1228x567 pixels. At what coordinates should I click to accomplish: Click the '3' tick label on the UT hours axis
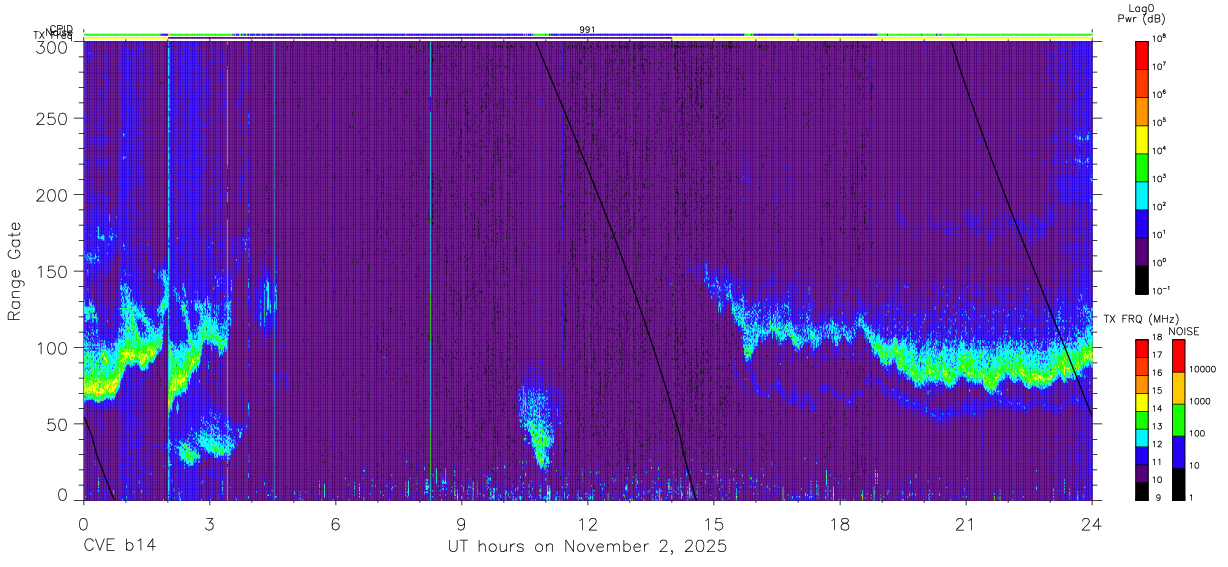click(209, 524)
